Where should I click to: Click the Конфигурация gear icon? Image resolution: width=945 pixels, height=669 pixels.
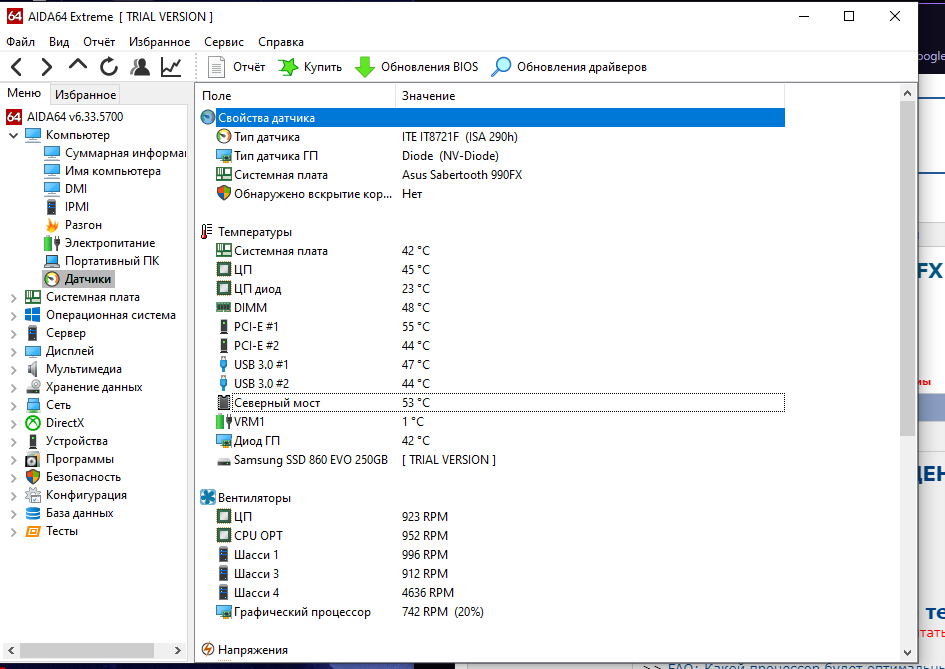pyautogui.click(x=33, y=495)
